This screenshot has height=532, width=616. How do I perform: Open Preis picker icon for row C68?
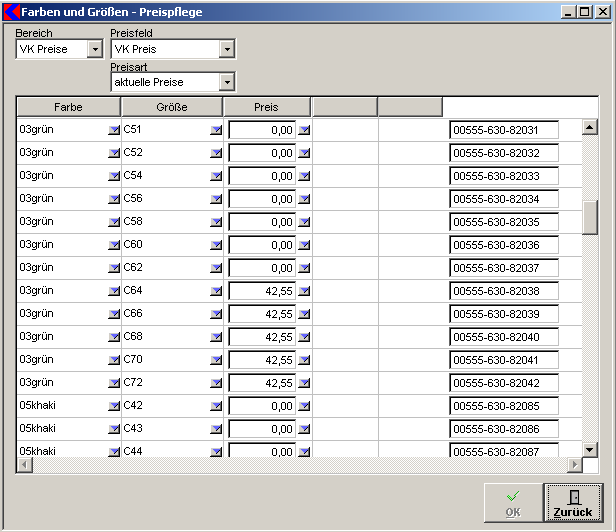[x=304, y=337]
